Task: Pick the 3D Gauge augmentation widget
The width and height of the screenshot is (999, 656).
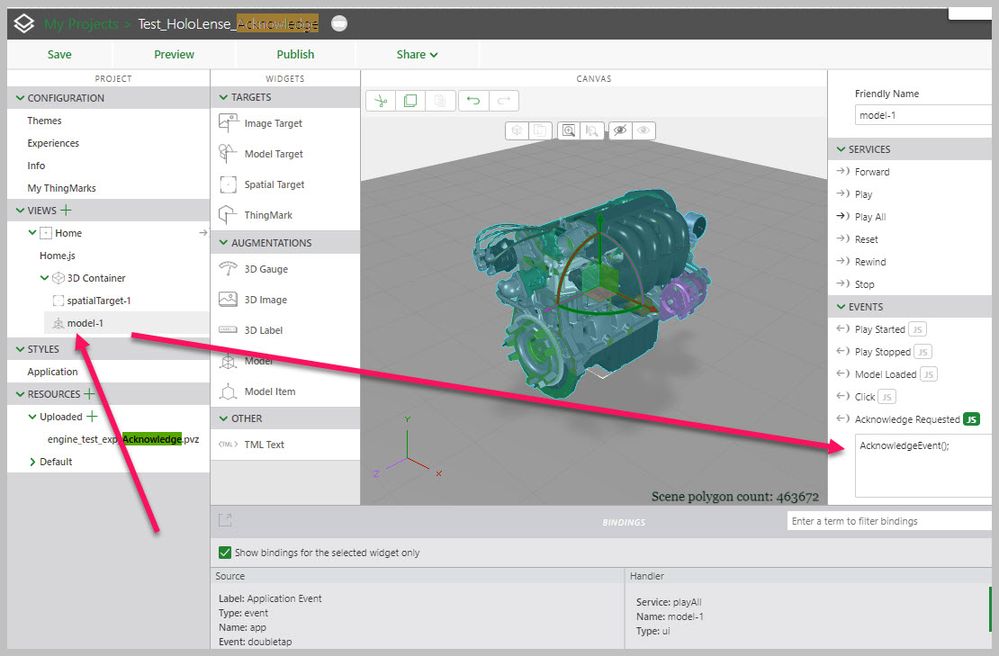Action: (265, 269)
